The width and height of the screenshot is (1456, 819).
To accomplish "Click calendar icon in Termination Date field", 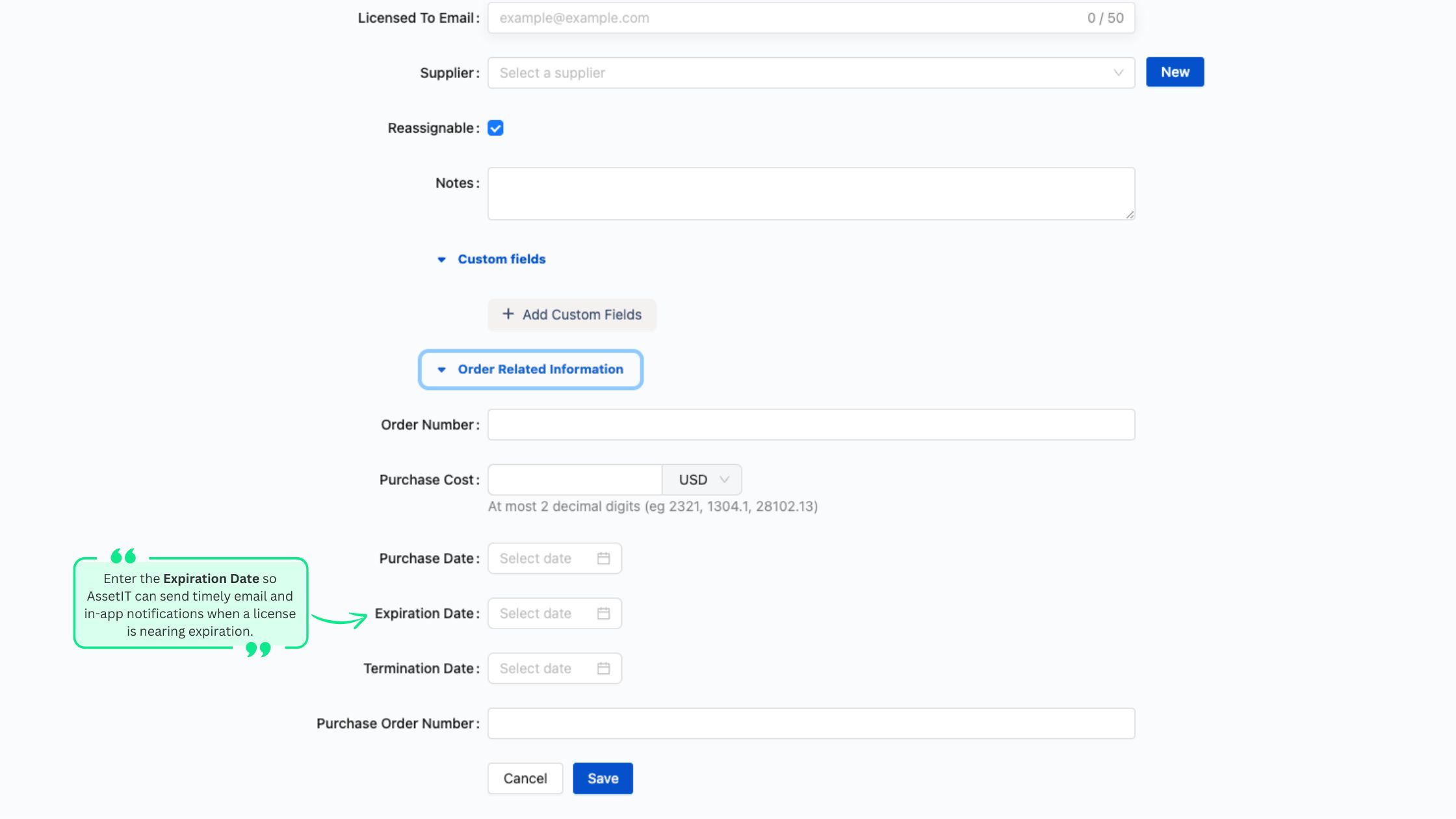I will 603,668.
